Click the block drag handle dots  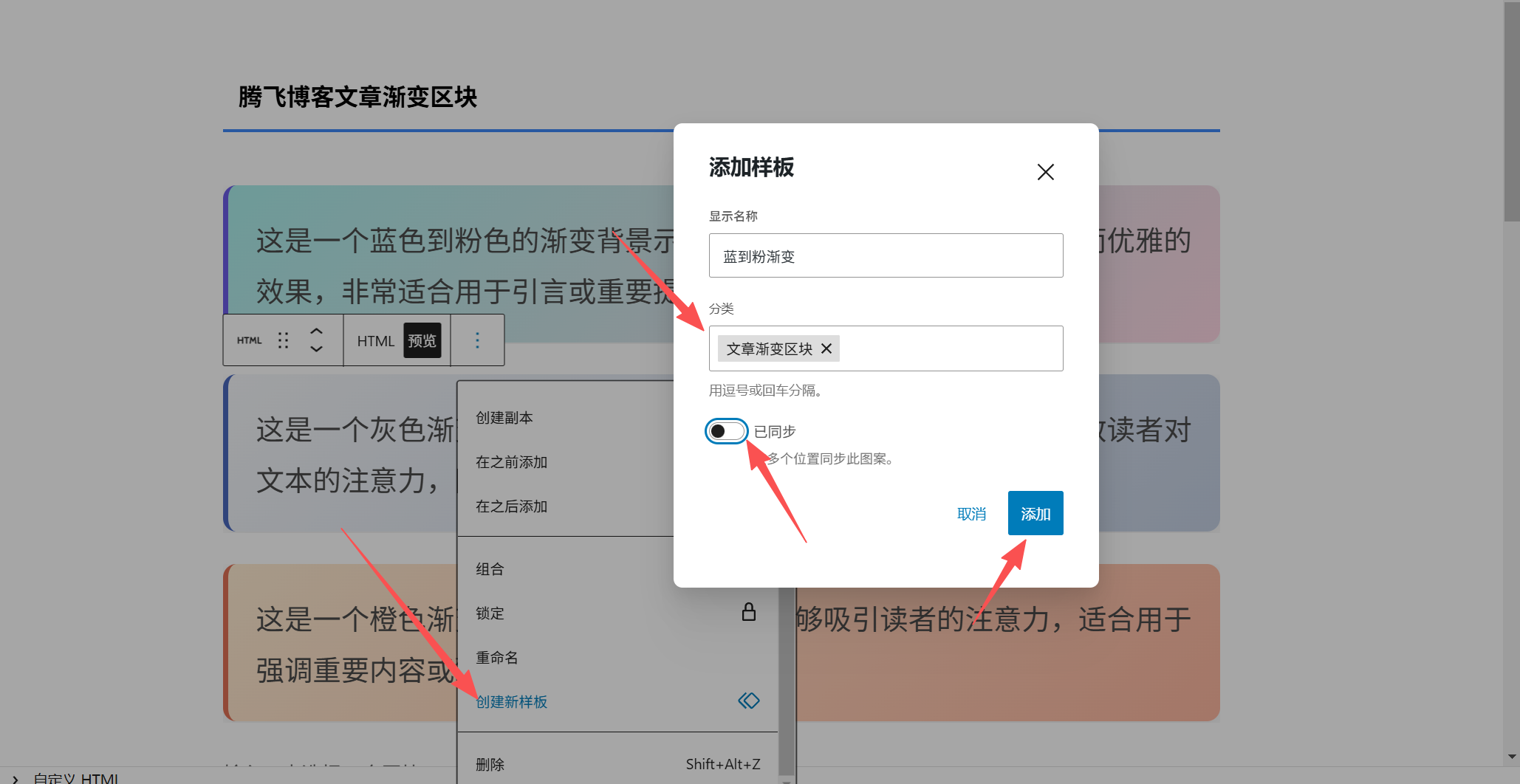pos(283,340)
